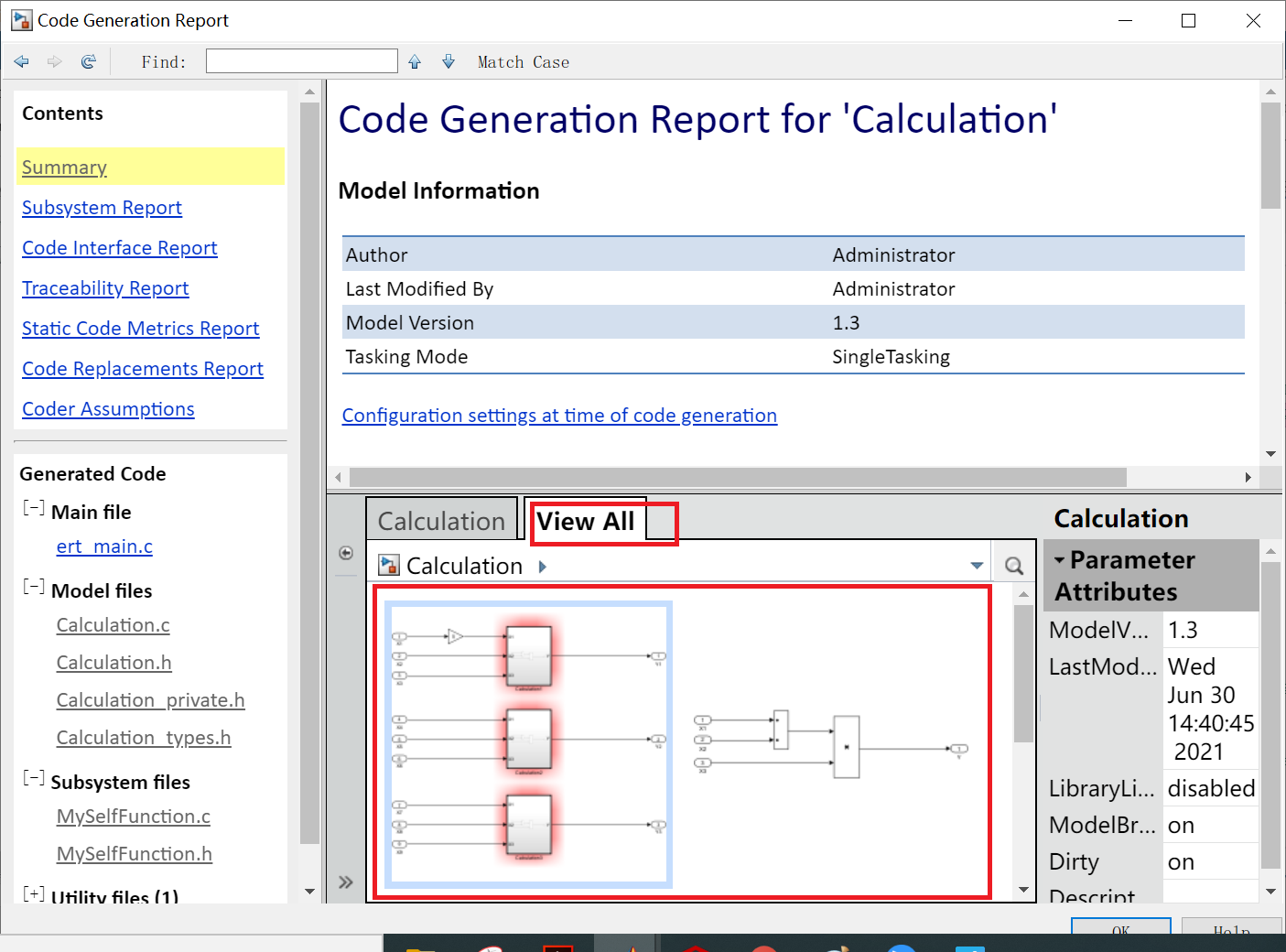Switch to the Calculation tab

point(442,519)
